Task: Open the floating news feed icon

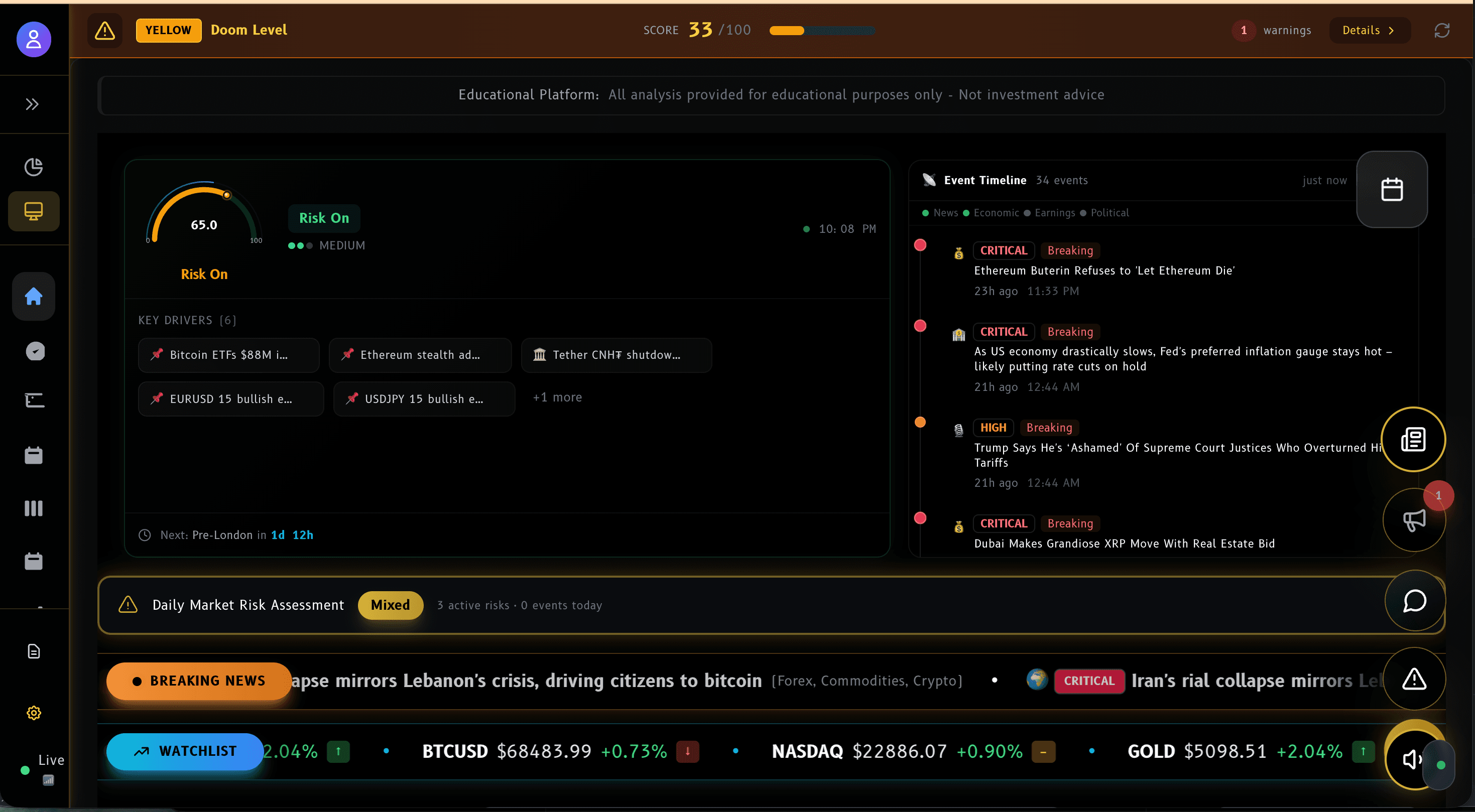Action: [1413, 439]
